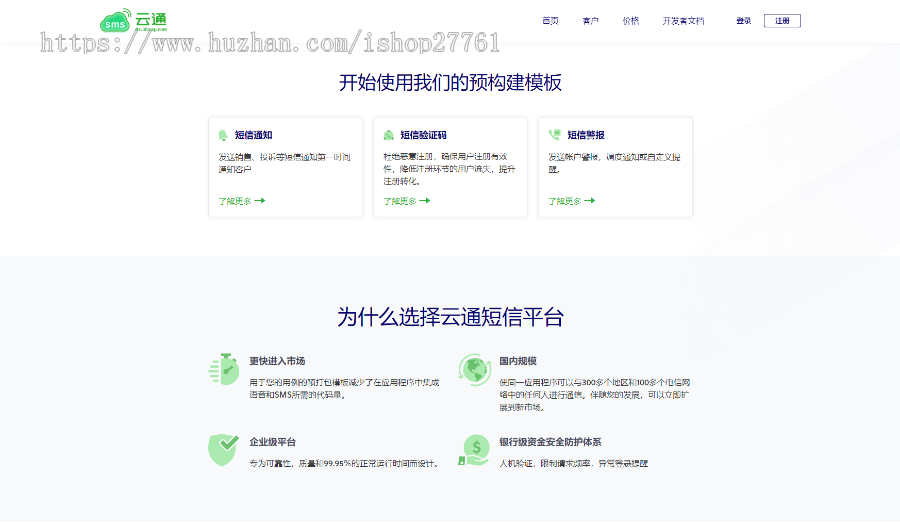The width and height of the screenshot is (900, 523).
Task: Open the 客户 navigation item
Action: 591,21
